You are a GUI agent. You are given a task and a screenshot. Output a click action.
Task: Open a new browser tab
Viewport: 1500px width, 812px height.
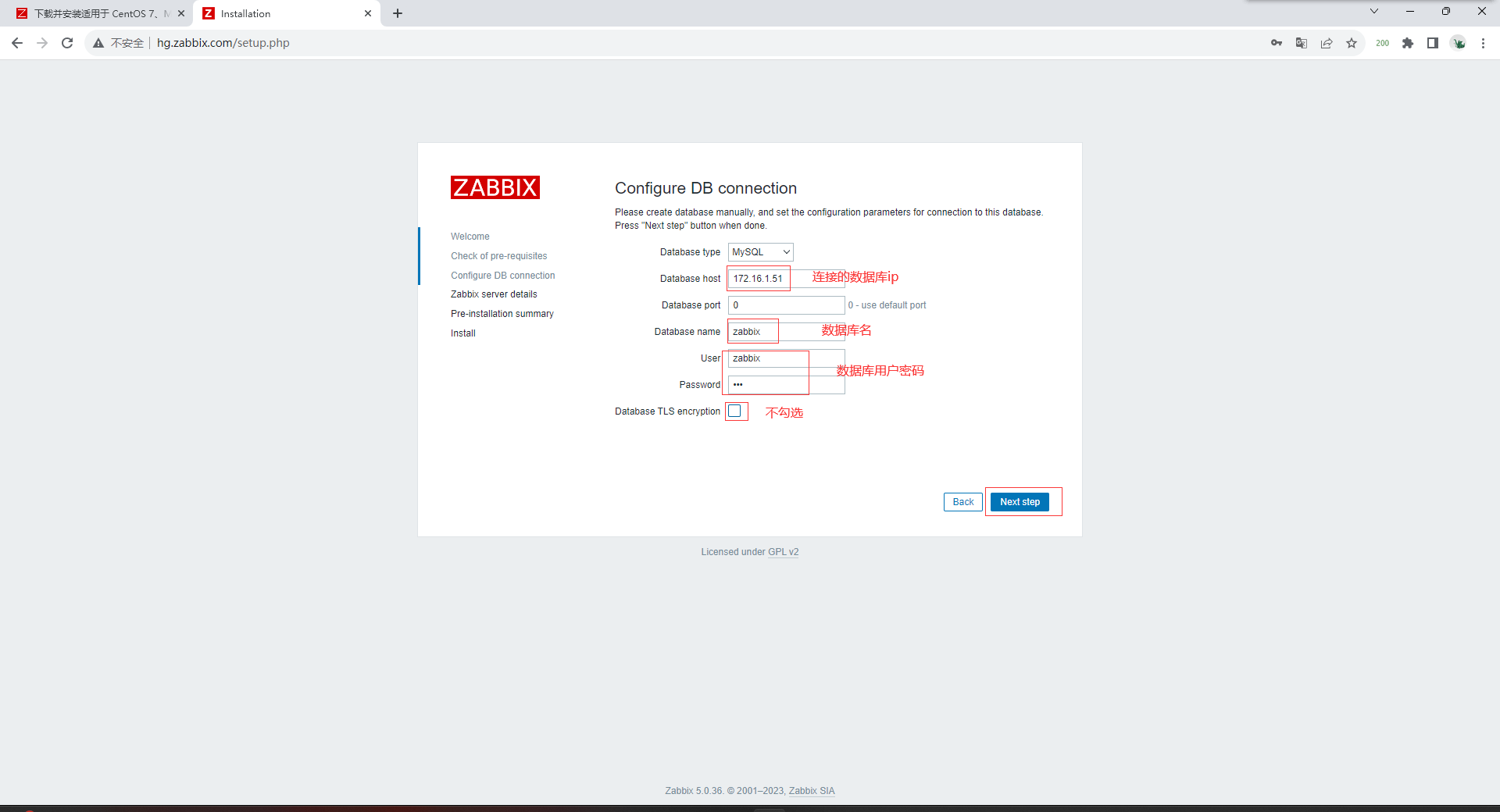tap(398, 13)
